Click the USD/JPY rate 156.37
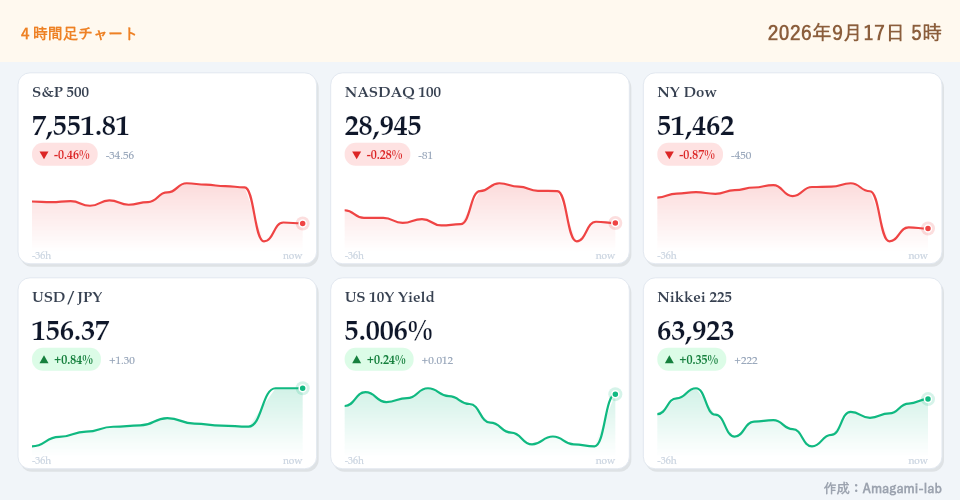This screenshot has width=960, height=500. (70, 331)
